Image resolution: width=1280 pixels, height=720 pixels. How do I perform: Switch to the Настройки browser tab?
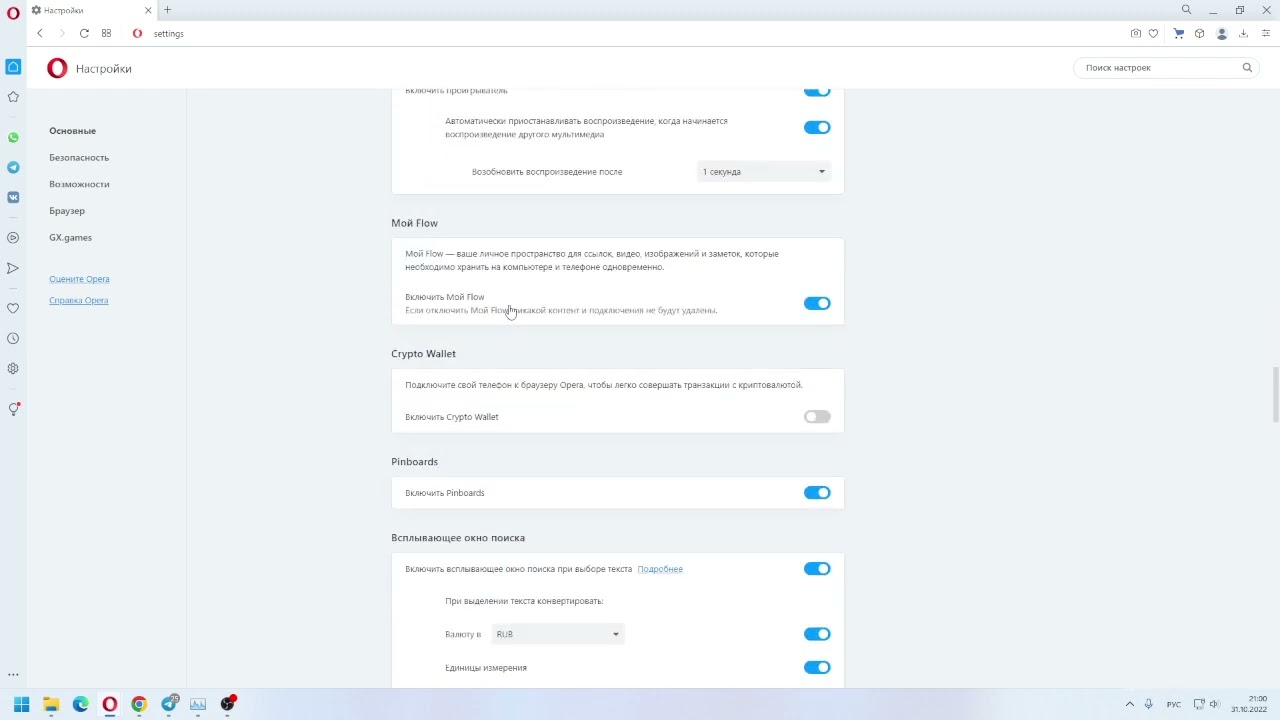click(90, 10)
